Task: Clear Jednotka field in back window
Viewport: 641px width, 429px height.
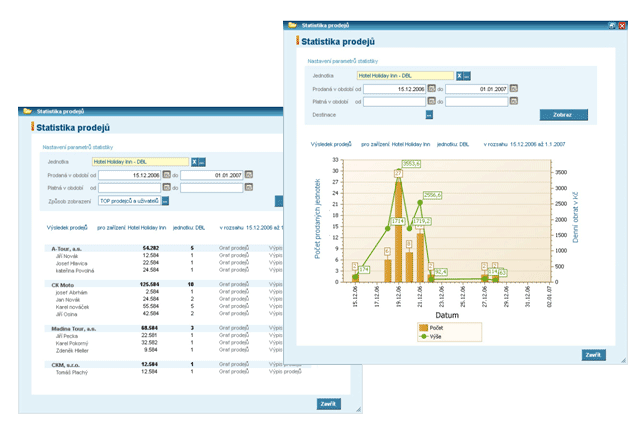Action: (194, 161)
